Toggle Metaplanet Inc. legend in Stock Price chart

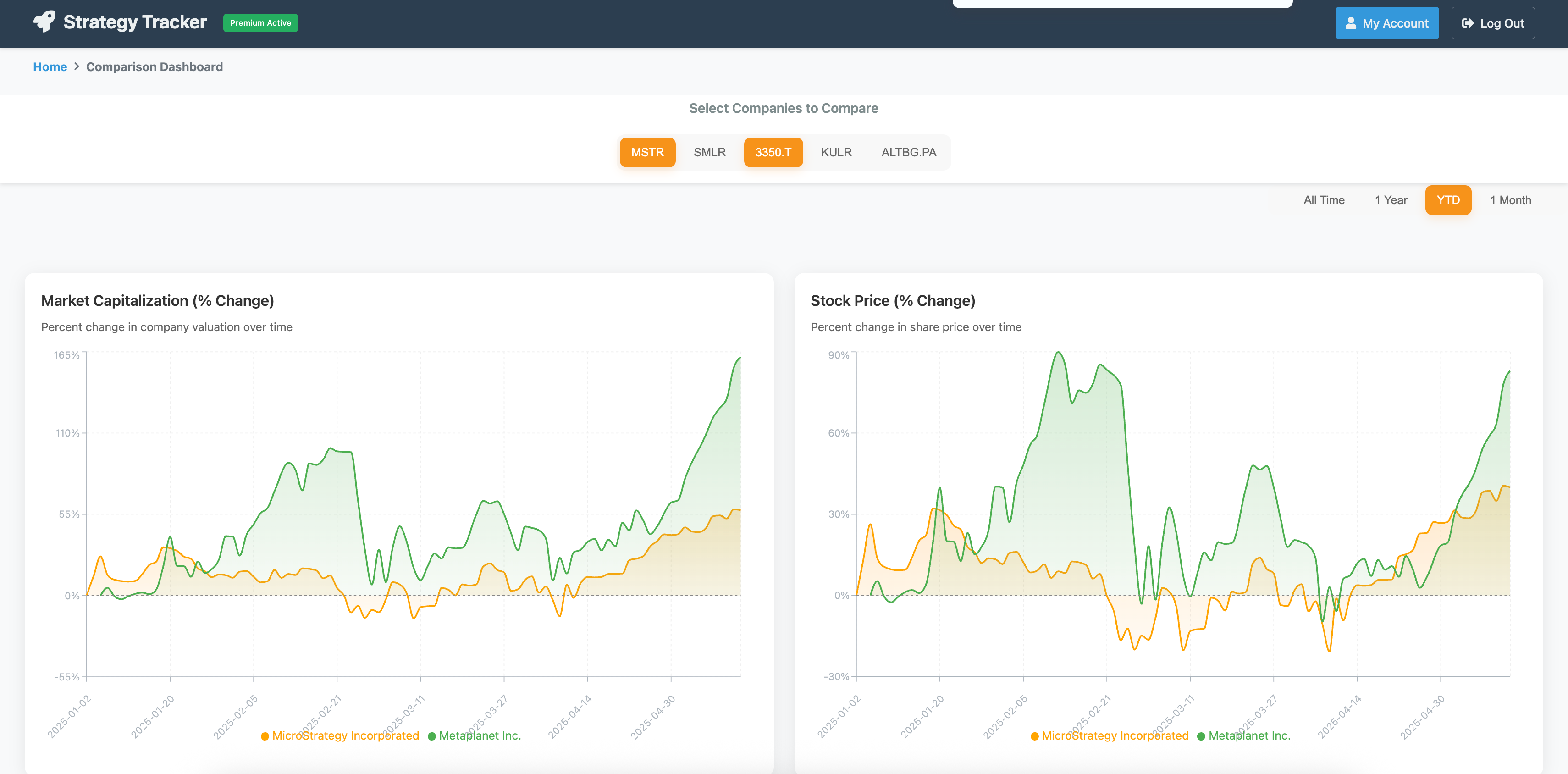click(1243, 735)
